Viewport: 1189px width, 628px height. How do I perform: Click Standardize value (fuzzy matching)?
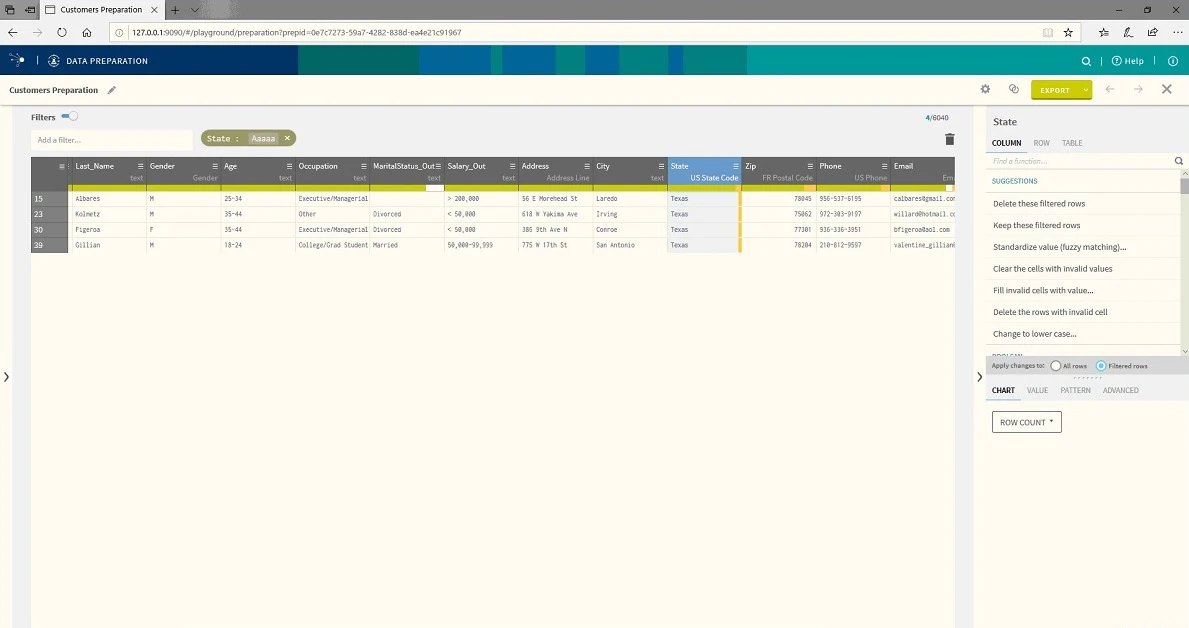tap(1059, 247)
